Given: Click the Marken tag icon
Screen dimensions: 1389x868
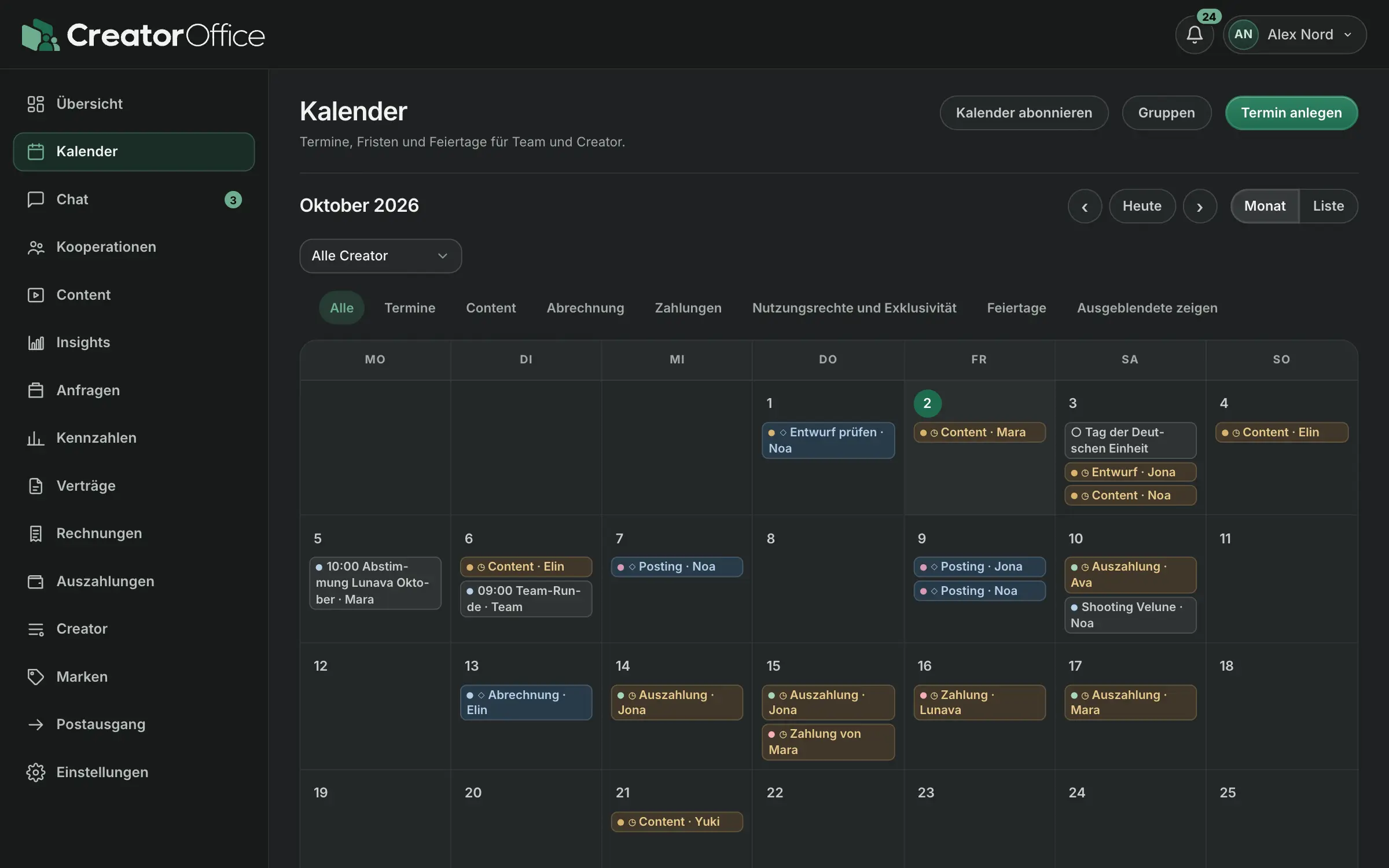Looking at the screenshot, I should point(36,676).
